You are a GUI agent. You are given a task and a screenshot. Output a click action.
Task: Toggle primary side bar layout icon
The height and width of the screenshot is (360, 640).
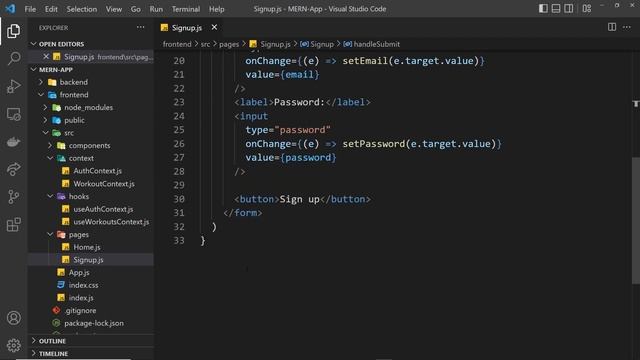(543, 9)
